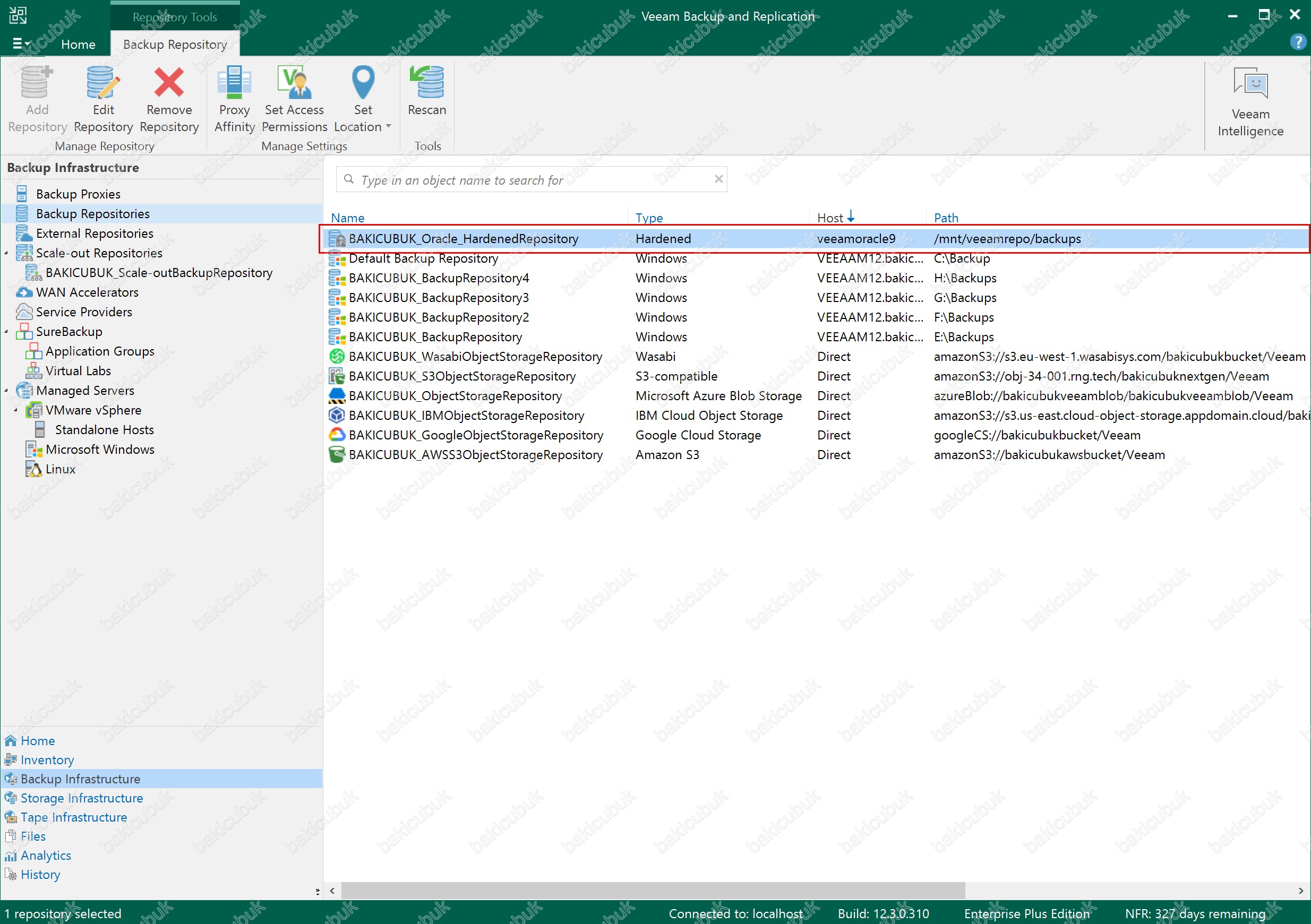1311x924 pixels.
Task: Click the scrollbar right arrow
Action: tap(1300, 891)
